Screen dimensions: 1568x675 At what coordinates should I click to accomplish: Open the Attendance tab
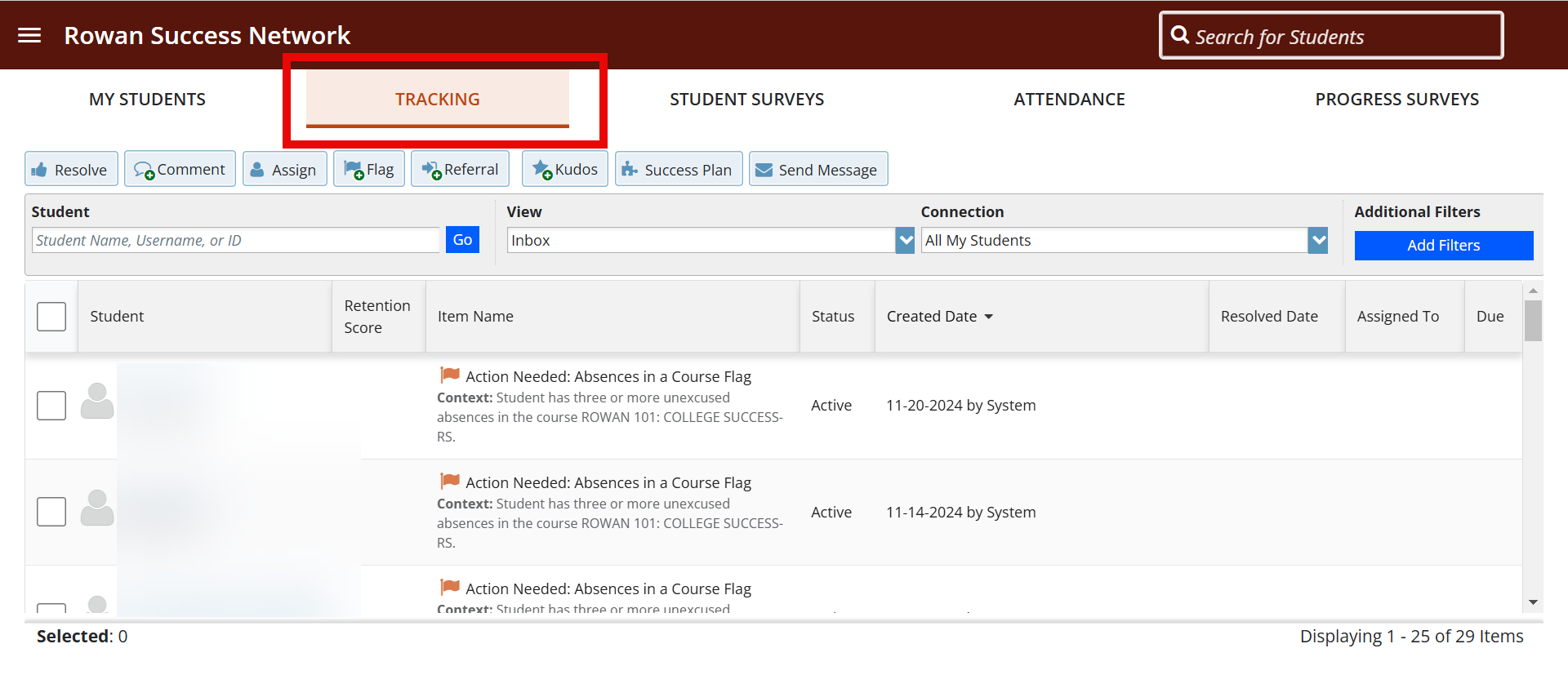point(1069,100)
